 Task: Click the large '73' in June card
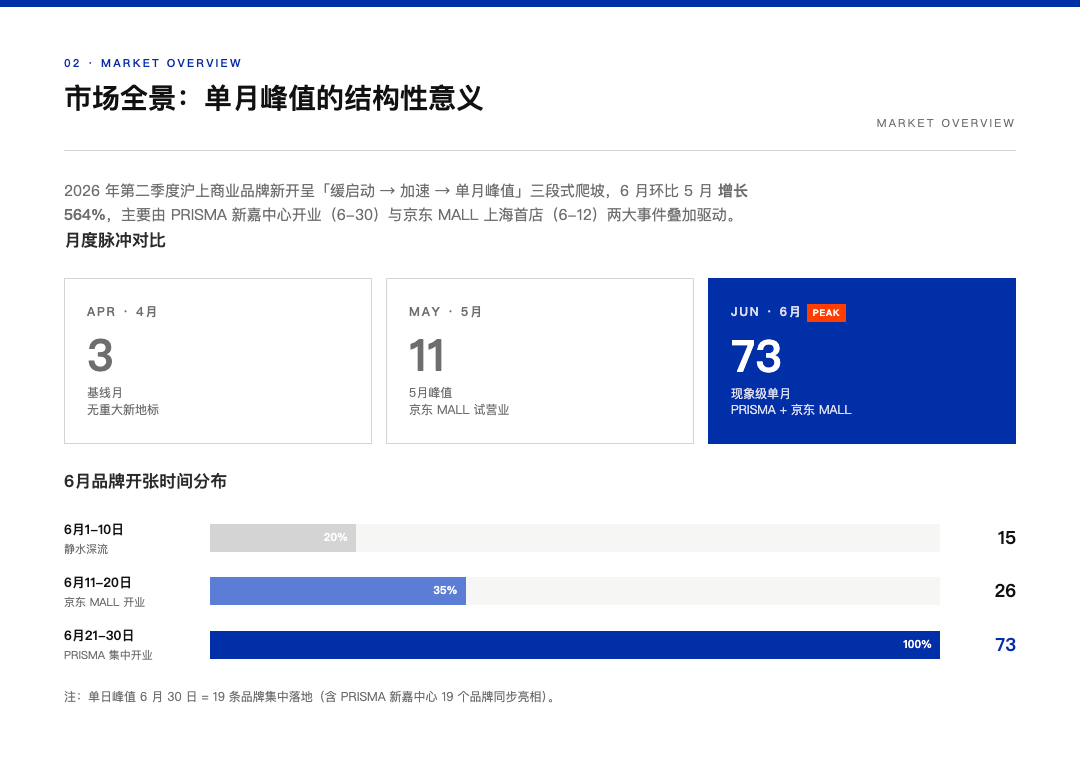(756, 357)
